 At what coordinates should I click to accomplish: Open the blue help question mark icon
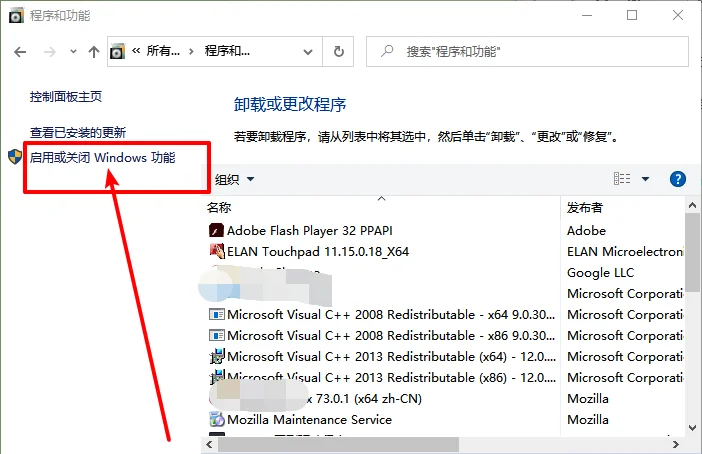pyautogui.click(x=677, y=179)
